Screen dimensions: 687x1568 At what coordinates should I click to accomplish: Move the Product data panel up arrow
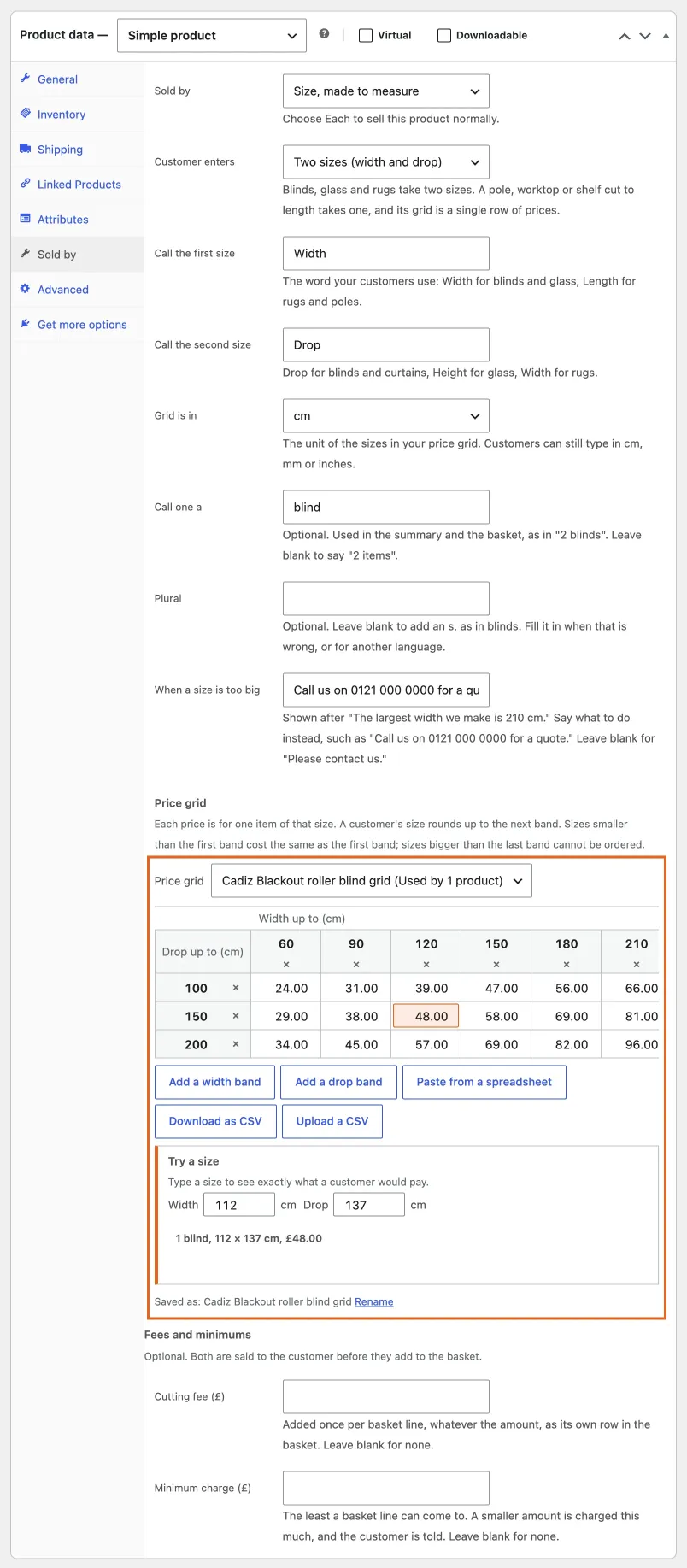point(625,36)
